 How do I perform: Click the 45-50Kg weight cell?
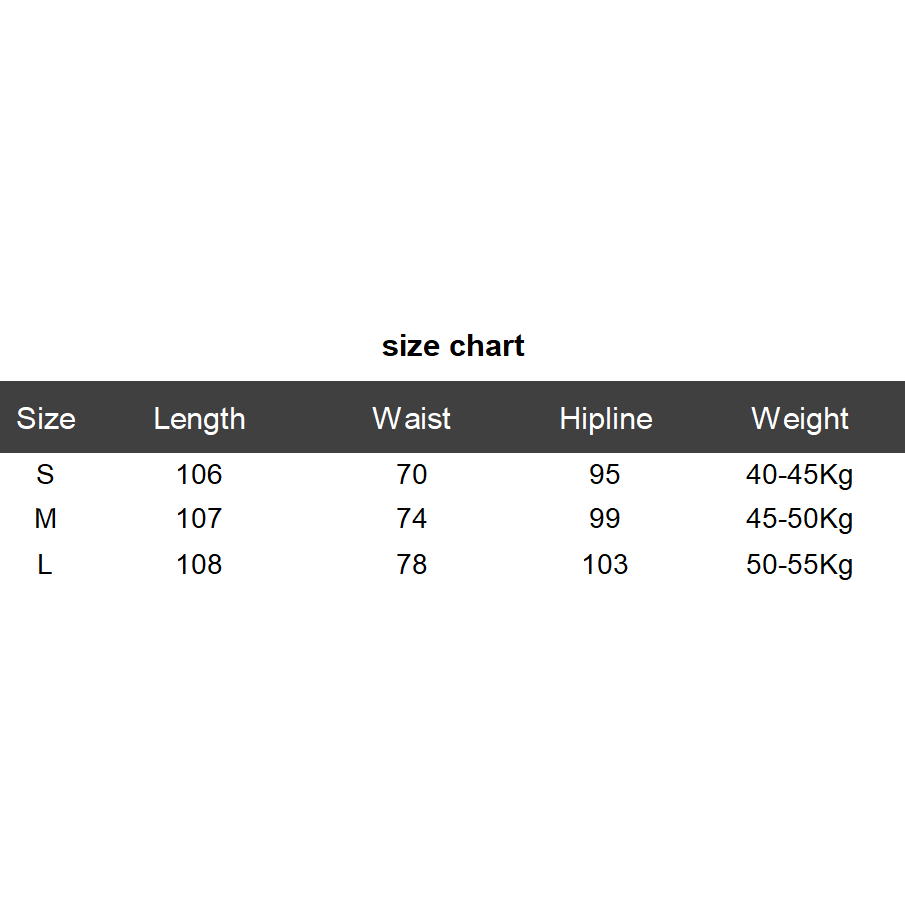[x=799, y=519]
